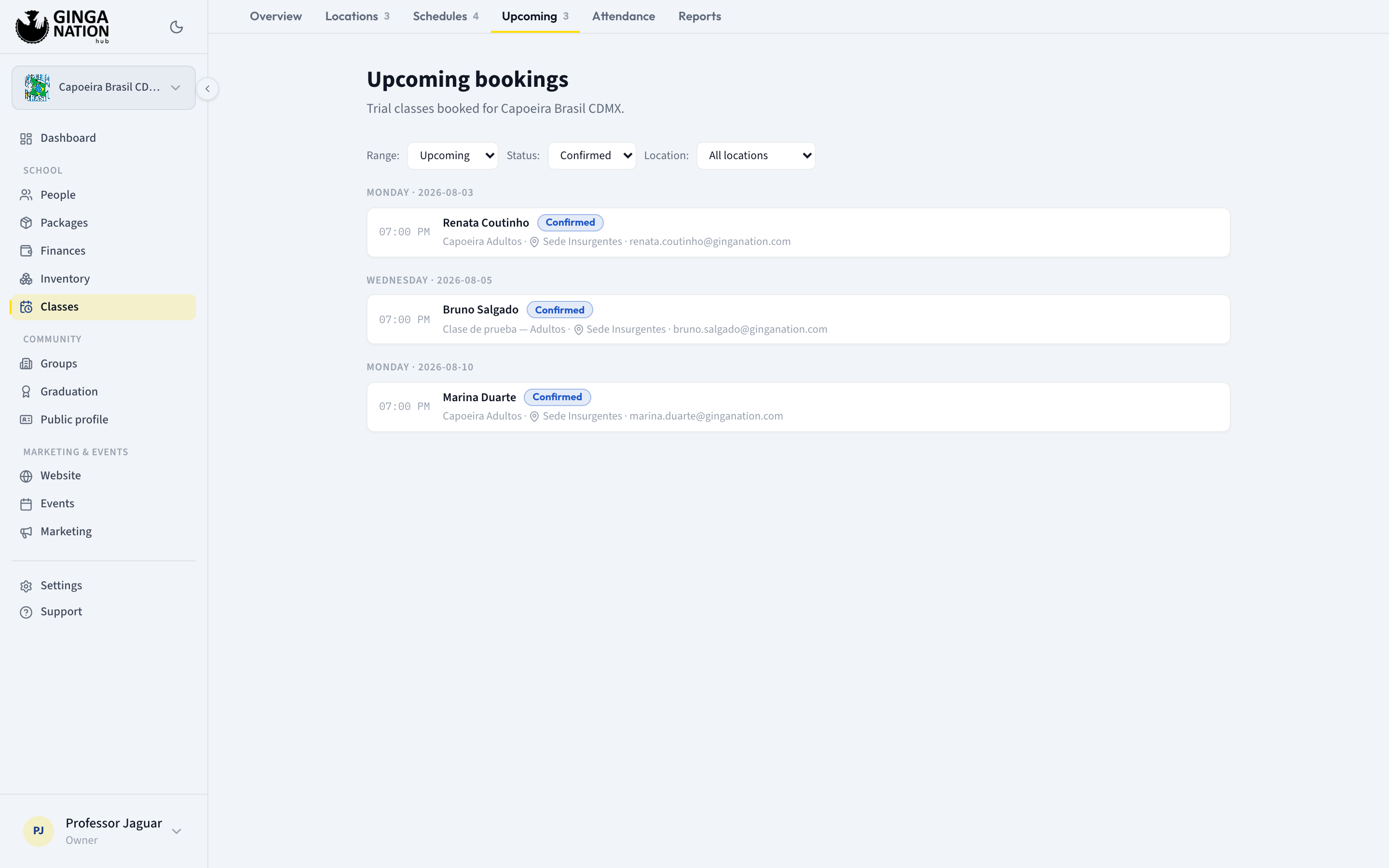
Task: Click the Monday 2026-08-10 date heading
Action: tap(420, 367)
